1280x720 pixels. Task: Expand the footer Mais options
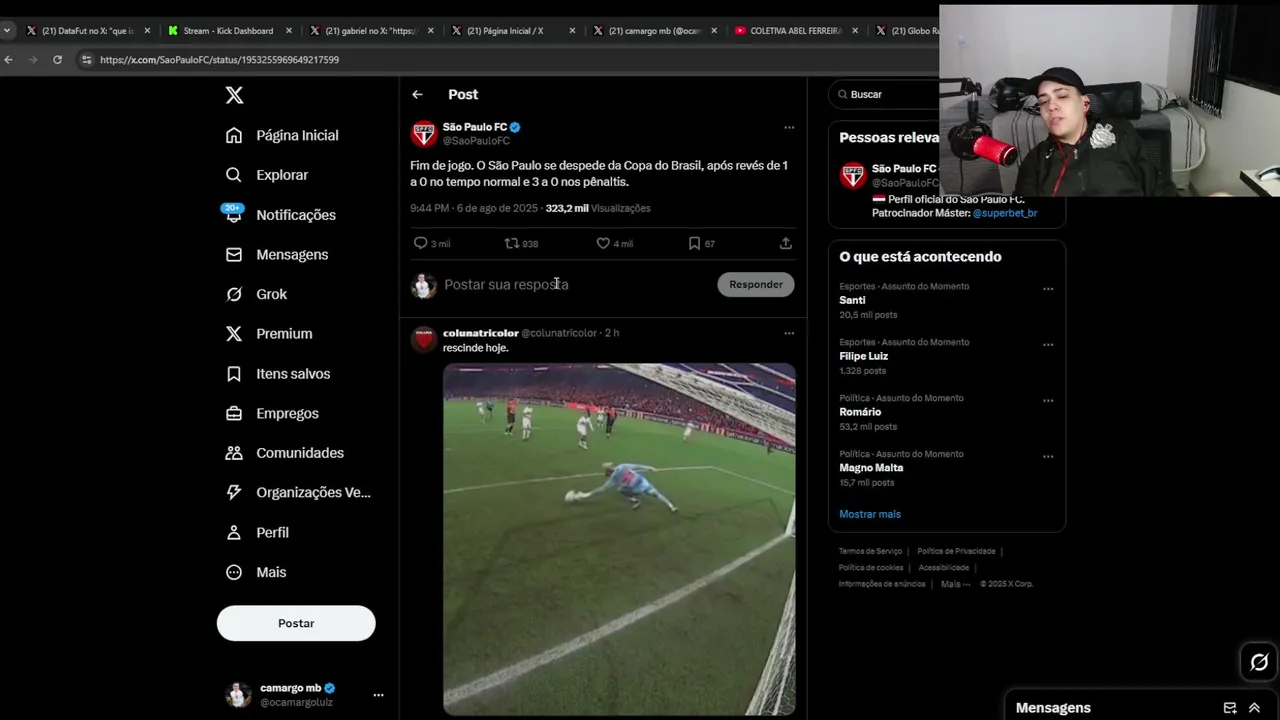(955, 584)
